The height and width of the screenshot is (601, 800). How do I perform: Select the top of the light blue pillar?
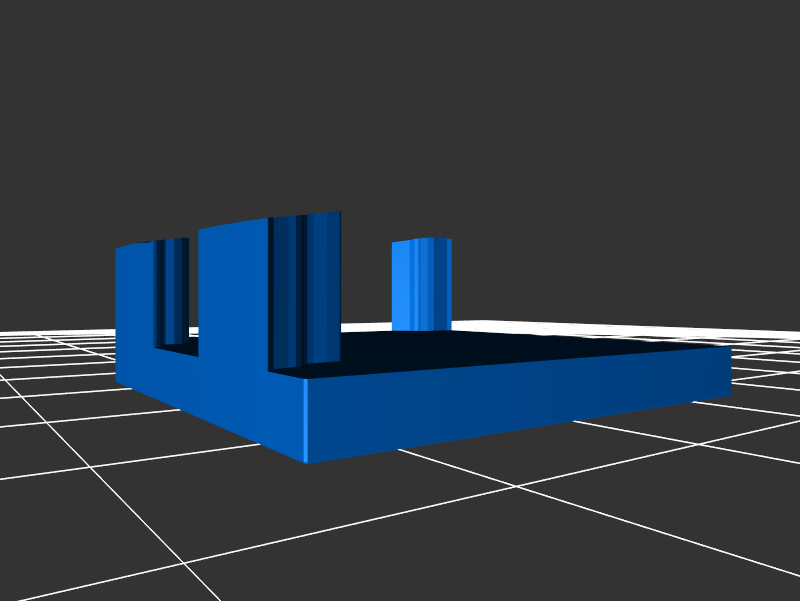tap(421, 241)
